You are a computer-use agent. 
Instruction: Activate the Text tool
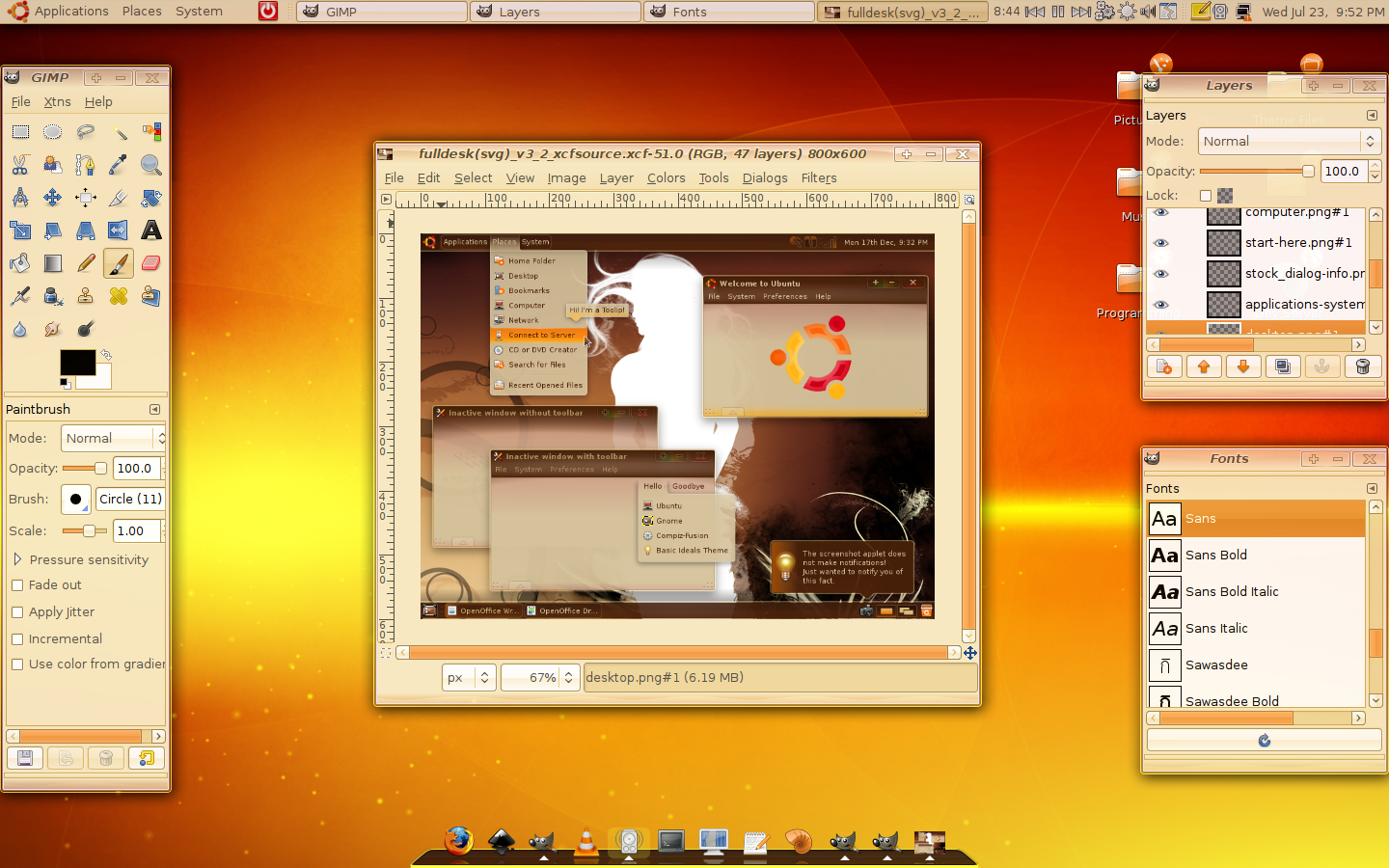[151, 231]
